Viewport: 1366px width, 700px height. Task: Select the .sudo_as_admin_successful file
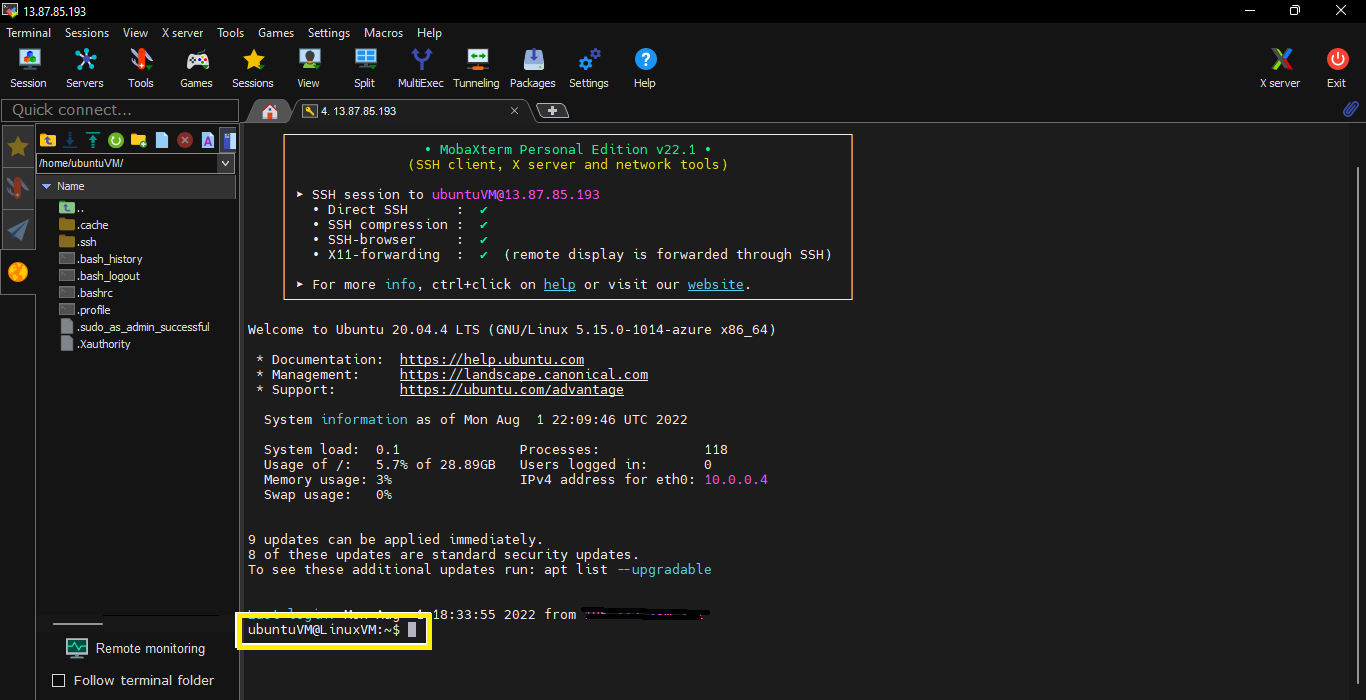pos(135,327)
